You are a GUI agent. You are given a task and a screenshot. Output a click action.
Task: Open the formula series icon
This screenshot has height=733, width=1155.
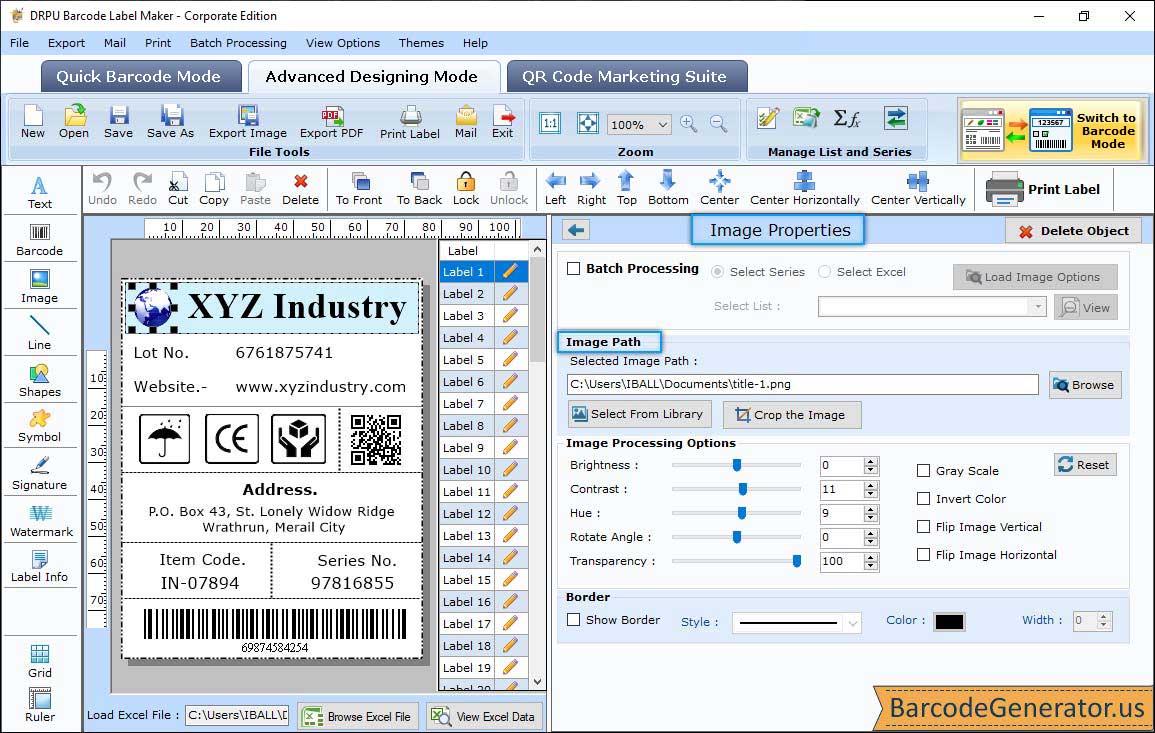pos(846,118)
